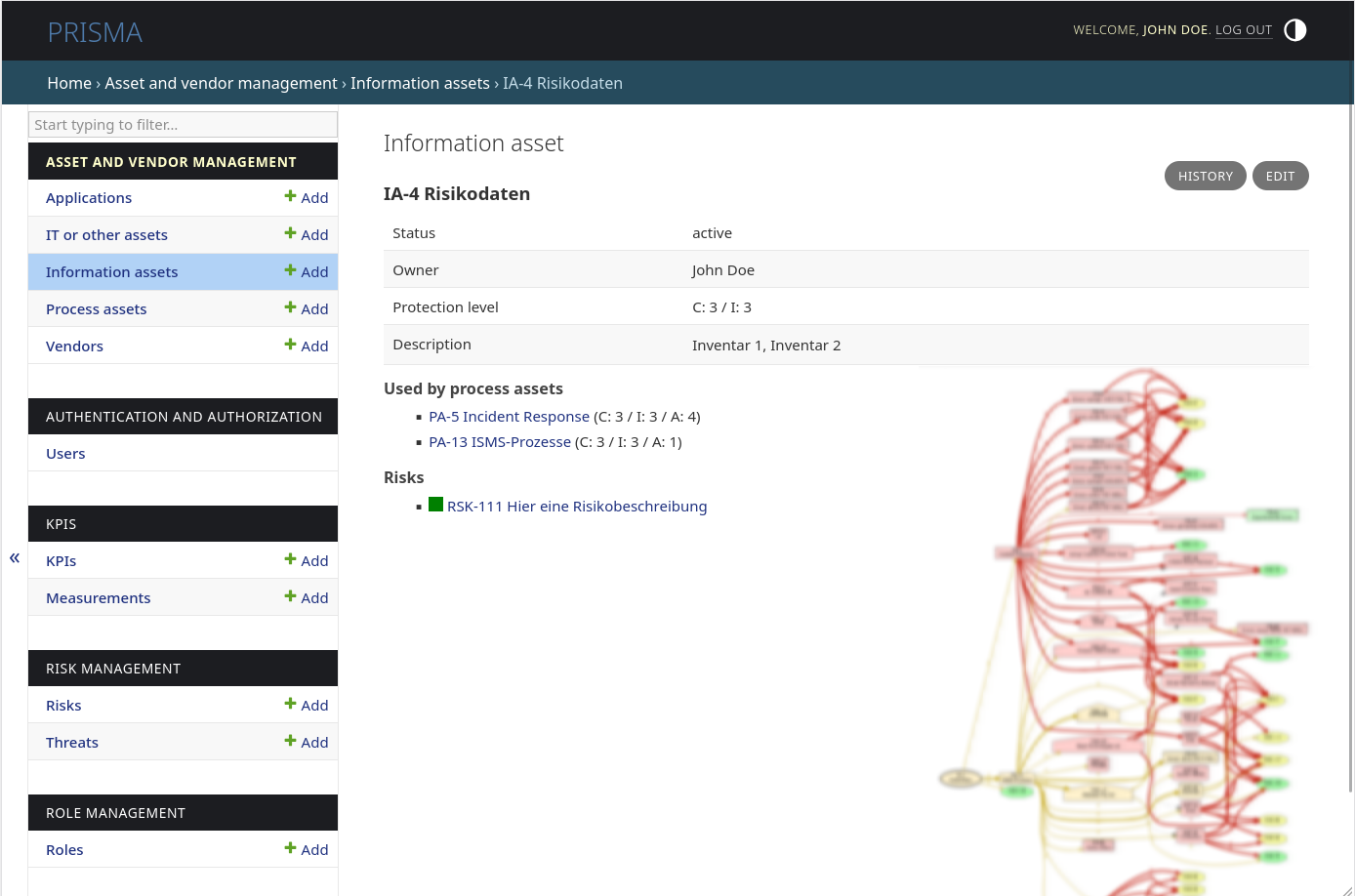Click the 'active' status value
Screen dimensions: 1355x896
[712, 232]
